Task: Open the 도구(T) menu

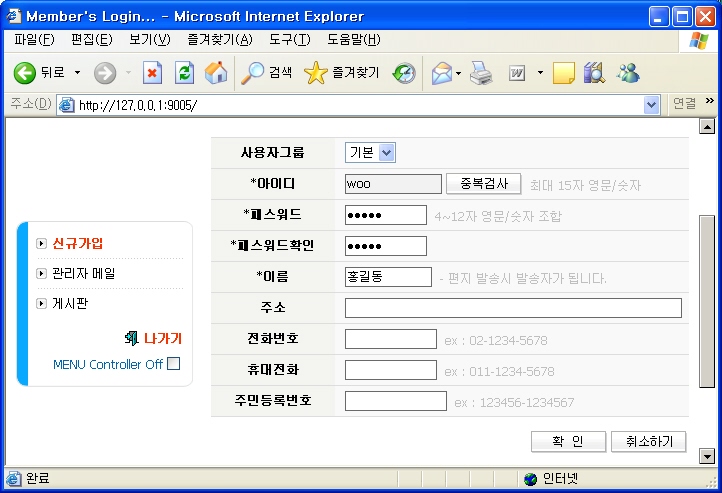Action: click(x=290, y=40)
